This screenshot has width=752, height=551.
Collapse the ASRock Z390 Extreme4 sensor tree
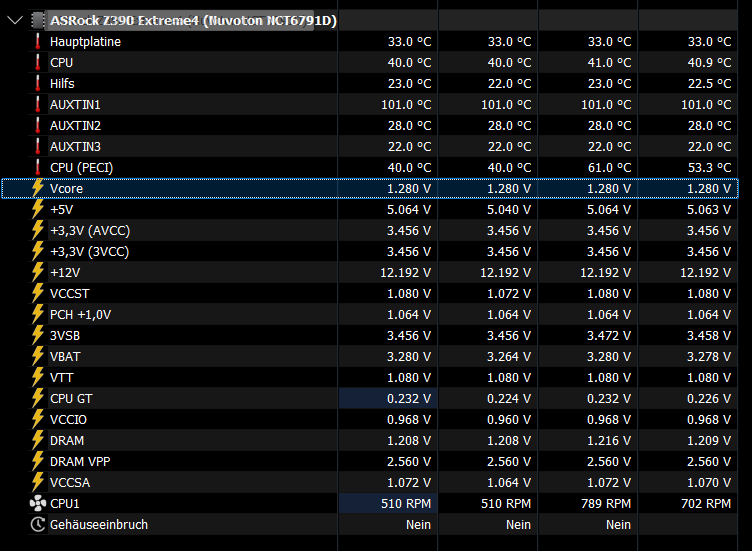tap(15, 20)
